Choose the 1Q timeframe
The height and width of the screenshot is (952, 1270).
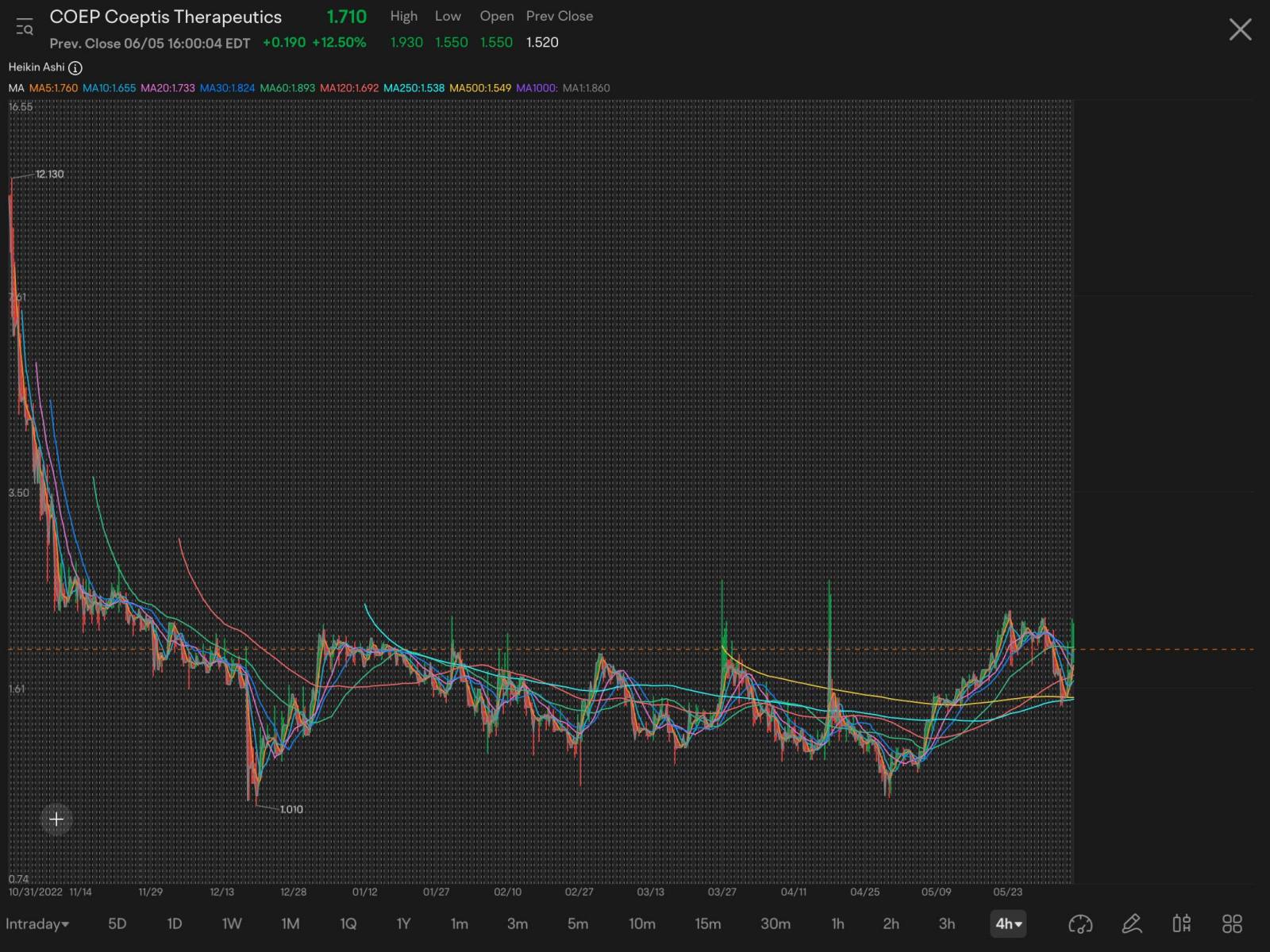point(348,923)
